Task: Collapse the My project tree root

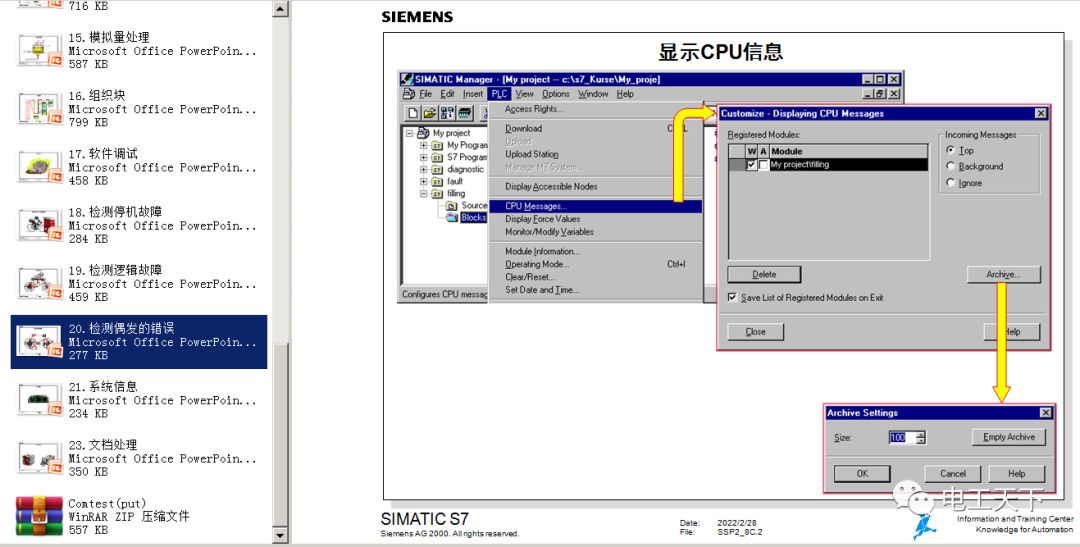Action: pyautogui.click(x=409, y=133)
